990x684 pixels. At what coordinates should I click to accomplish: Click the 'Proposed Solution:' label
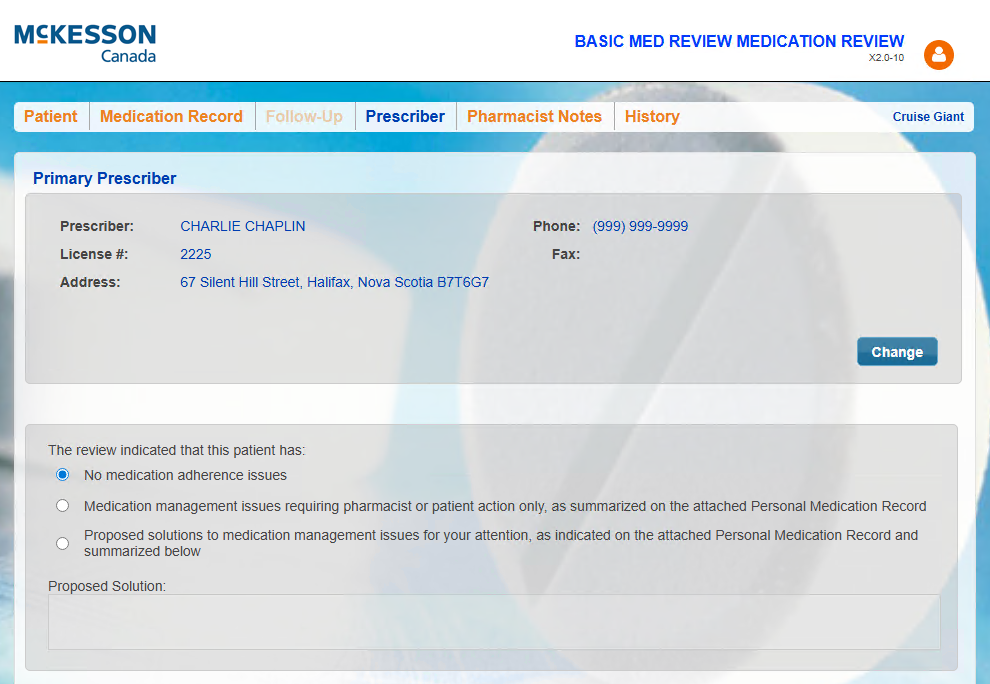pos(107,586)
